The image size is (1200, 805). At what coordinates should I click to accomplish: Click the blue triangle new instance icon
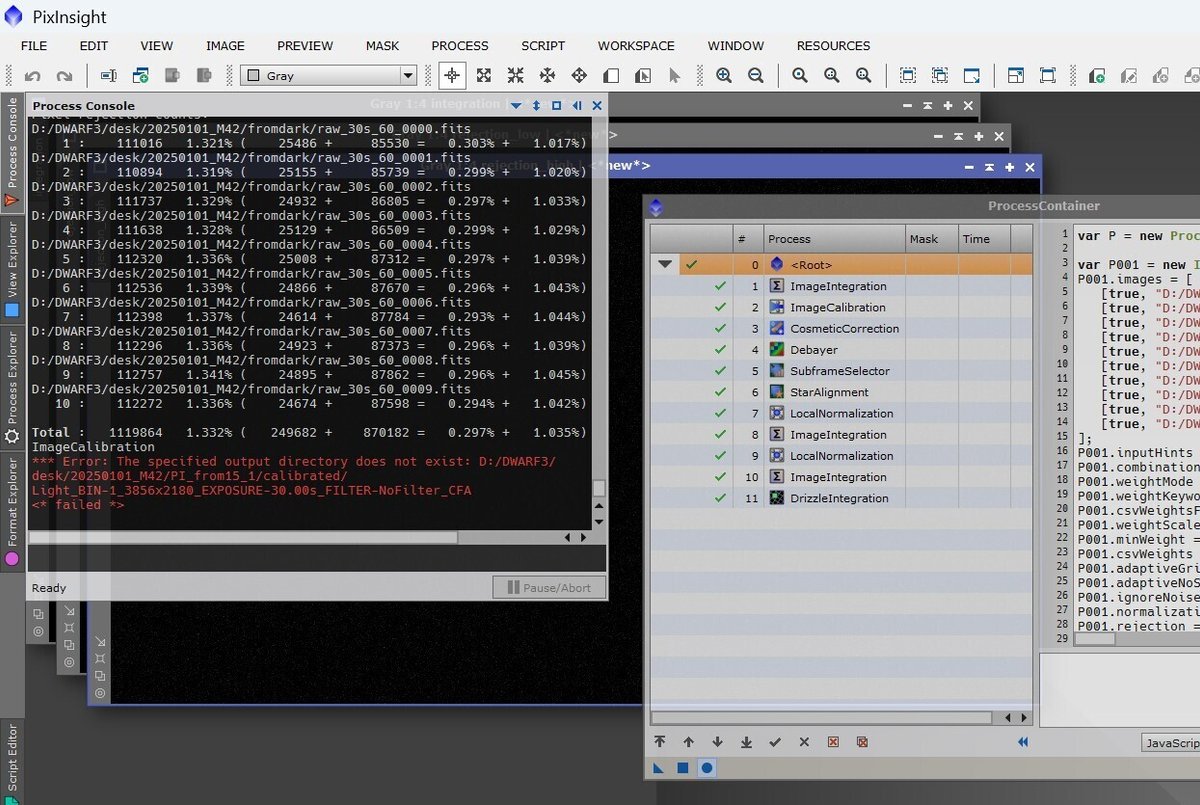coord(659,768)
